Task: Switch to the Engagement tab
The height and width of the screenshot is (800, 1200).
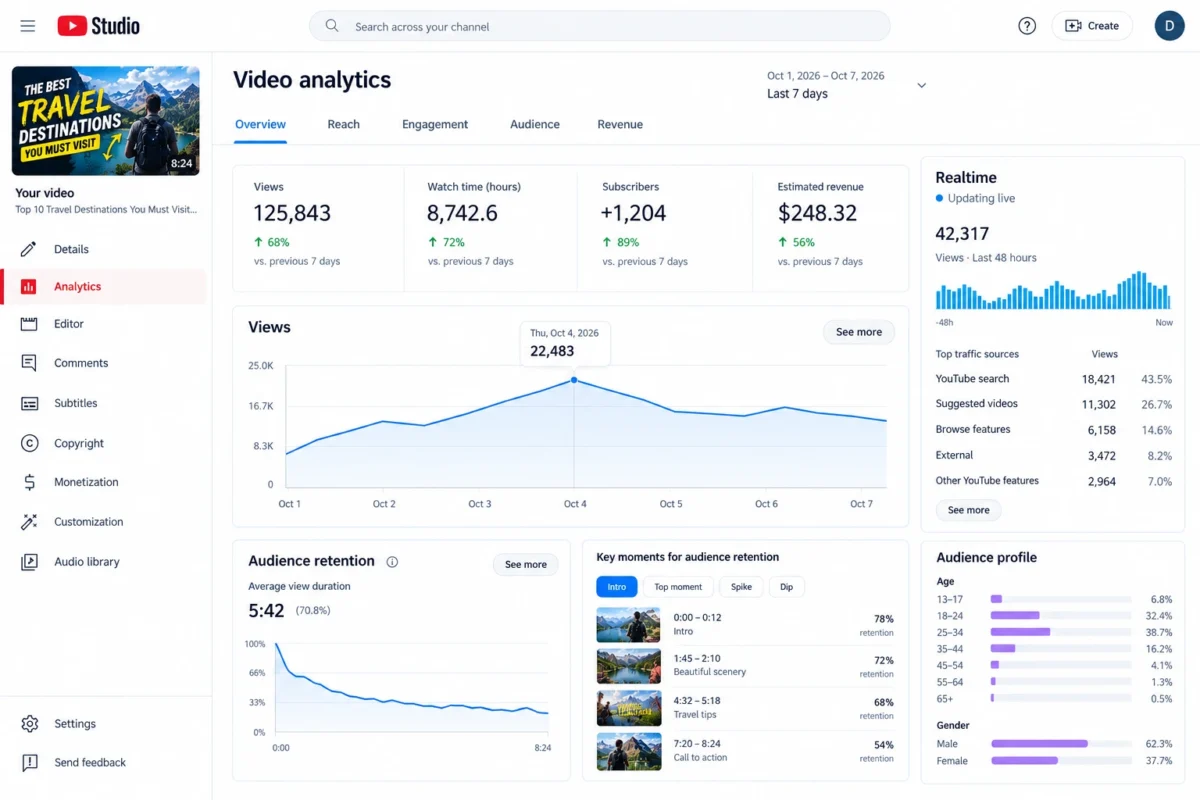Action: click(x=435, y=125)
